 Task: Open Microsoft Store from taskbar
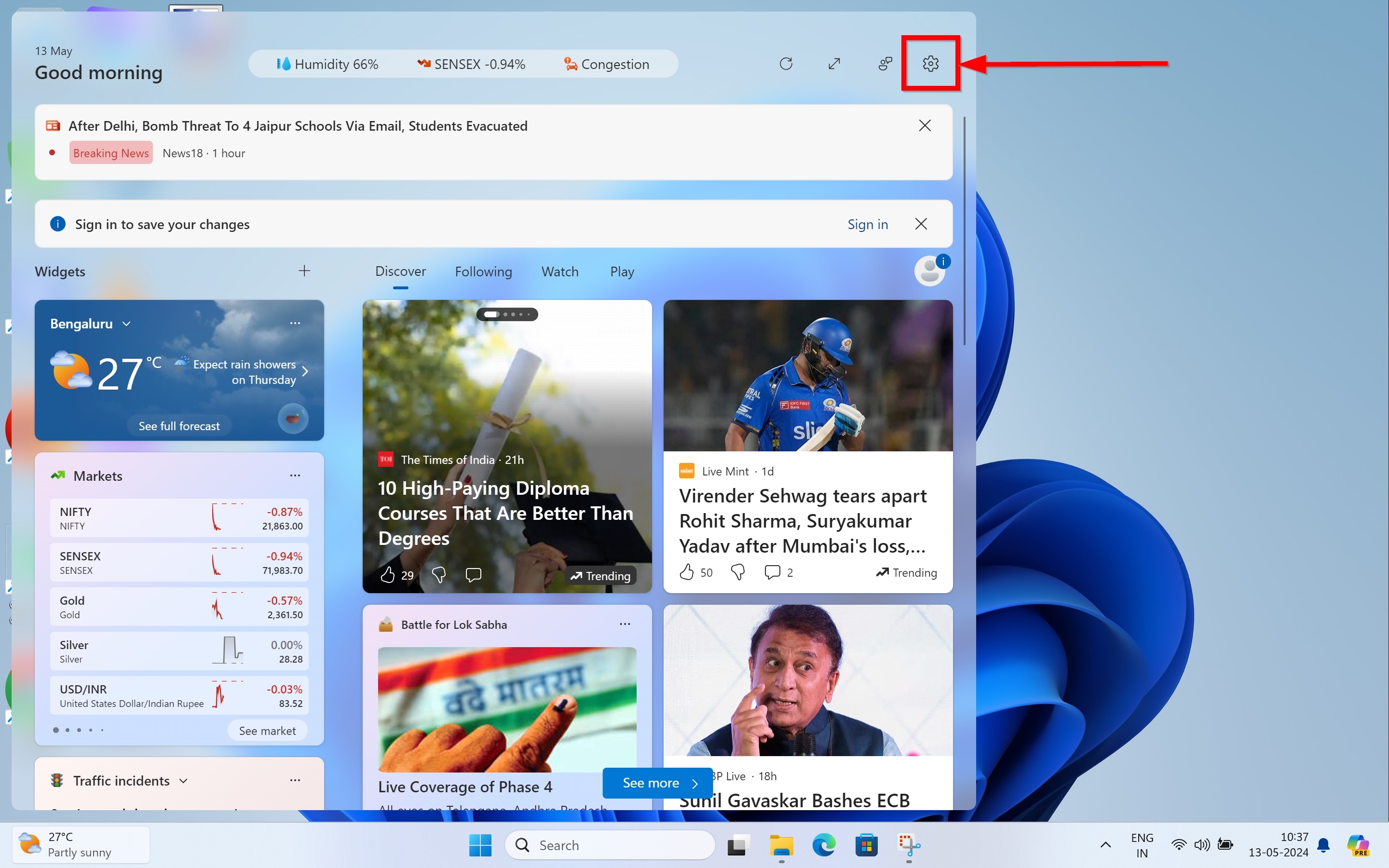866,845
